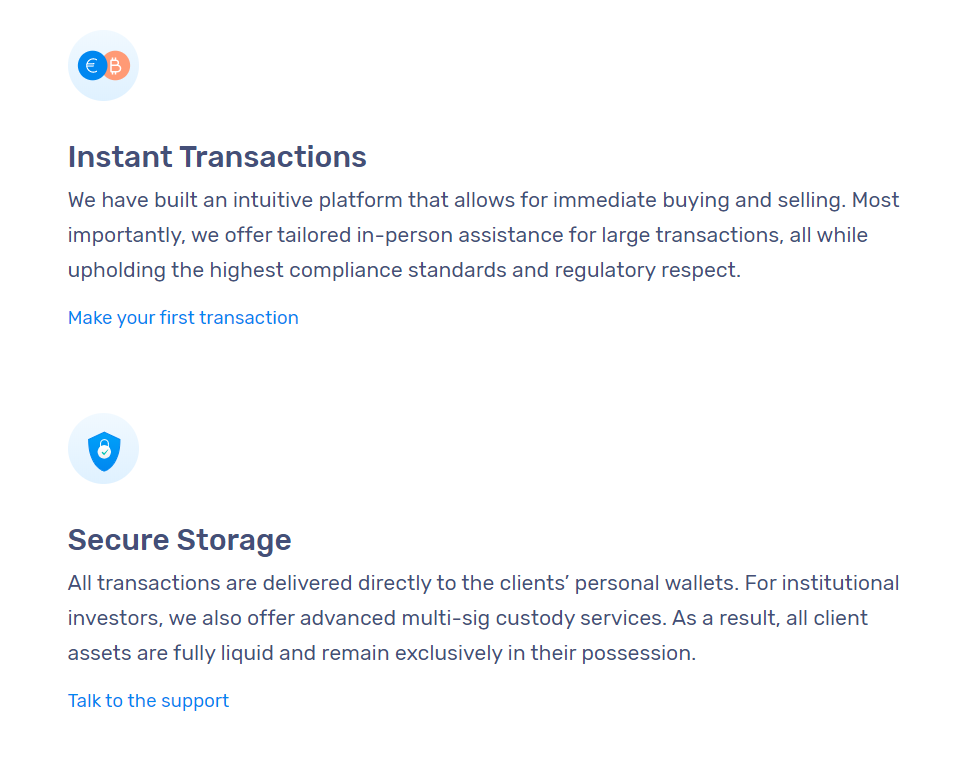The height and width of the screenshot is (783, 965).
Task: Click the light circle around the shield
Action: [x=103, y=448]
